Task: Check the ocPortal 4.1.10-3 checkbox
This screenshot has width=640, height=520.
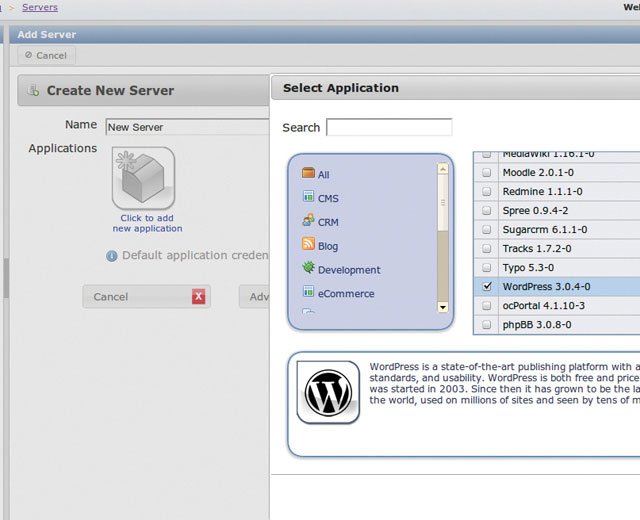Action: [x=487, y=305]
